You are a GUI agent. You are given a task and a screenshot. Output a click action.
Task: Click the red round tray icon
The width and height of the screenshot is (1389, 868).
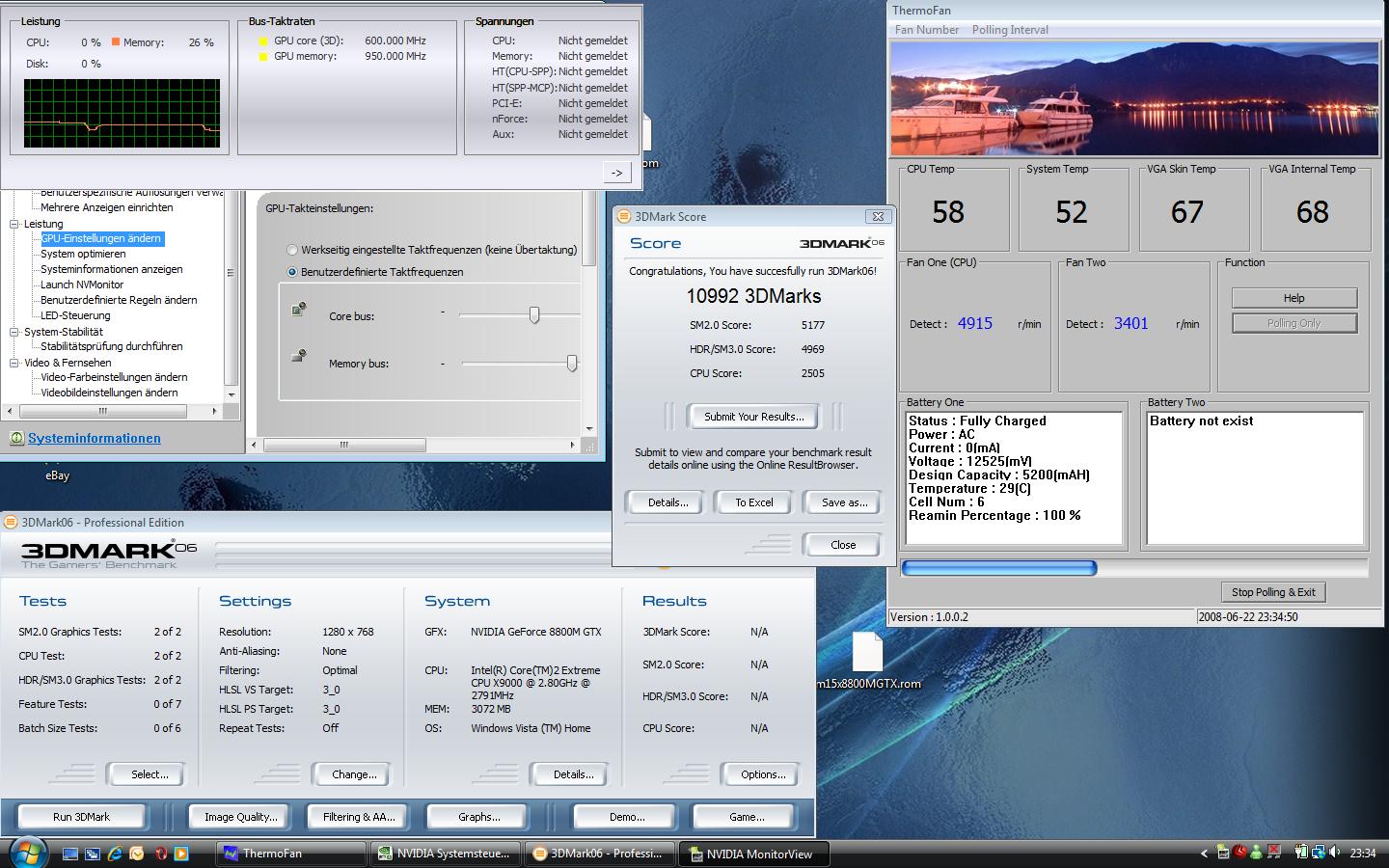pos(1239,853)
